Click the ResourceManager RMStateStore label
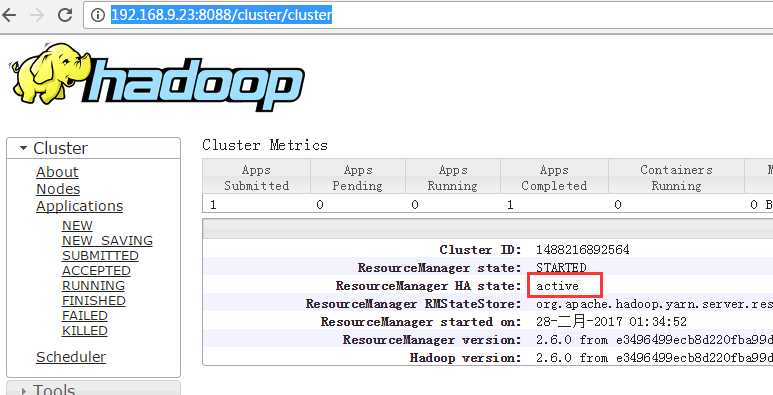Viewport: 773px width, 395px height. point(414,304)
